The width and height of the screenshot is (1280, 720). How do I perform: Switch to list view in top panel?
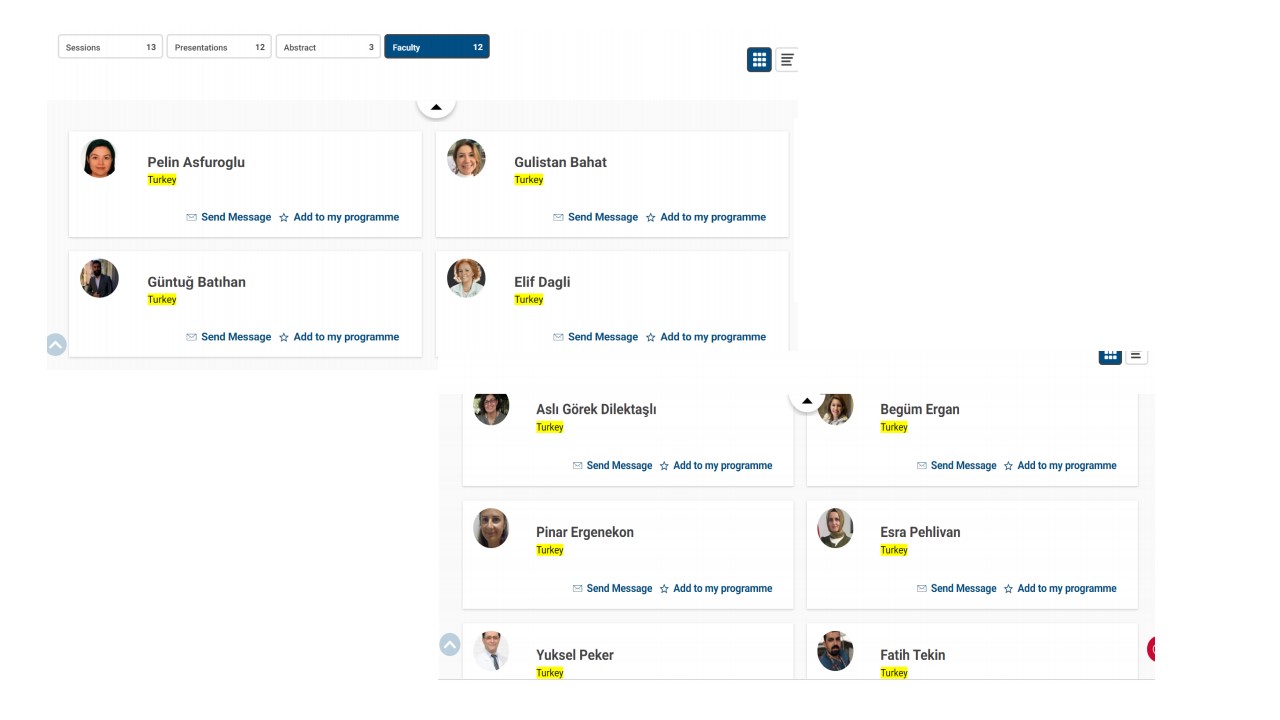point(787,60)
